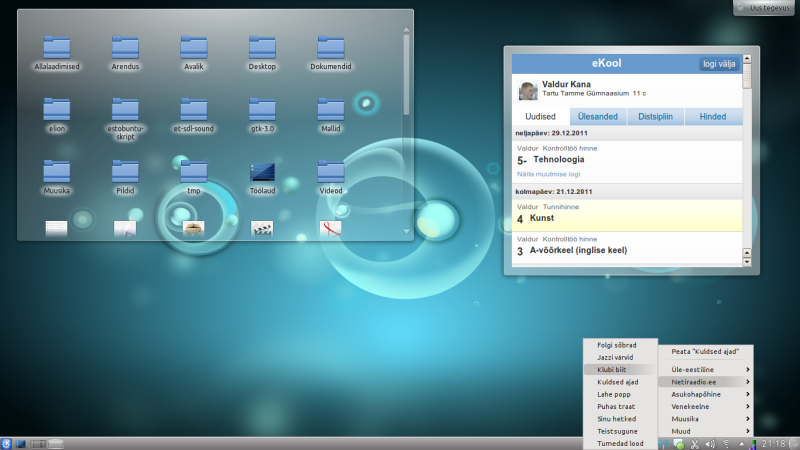
Task: Switch to the Hinded tab
Action: [x=713, y=116]
